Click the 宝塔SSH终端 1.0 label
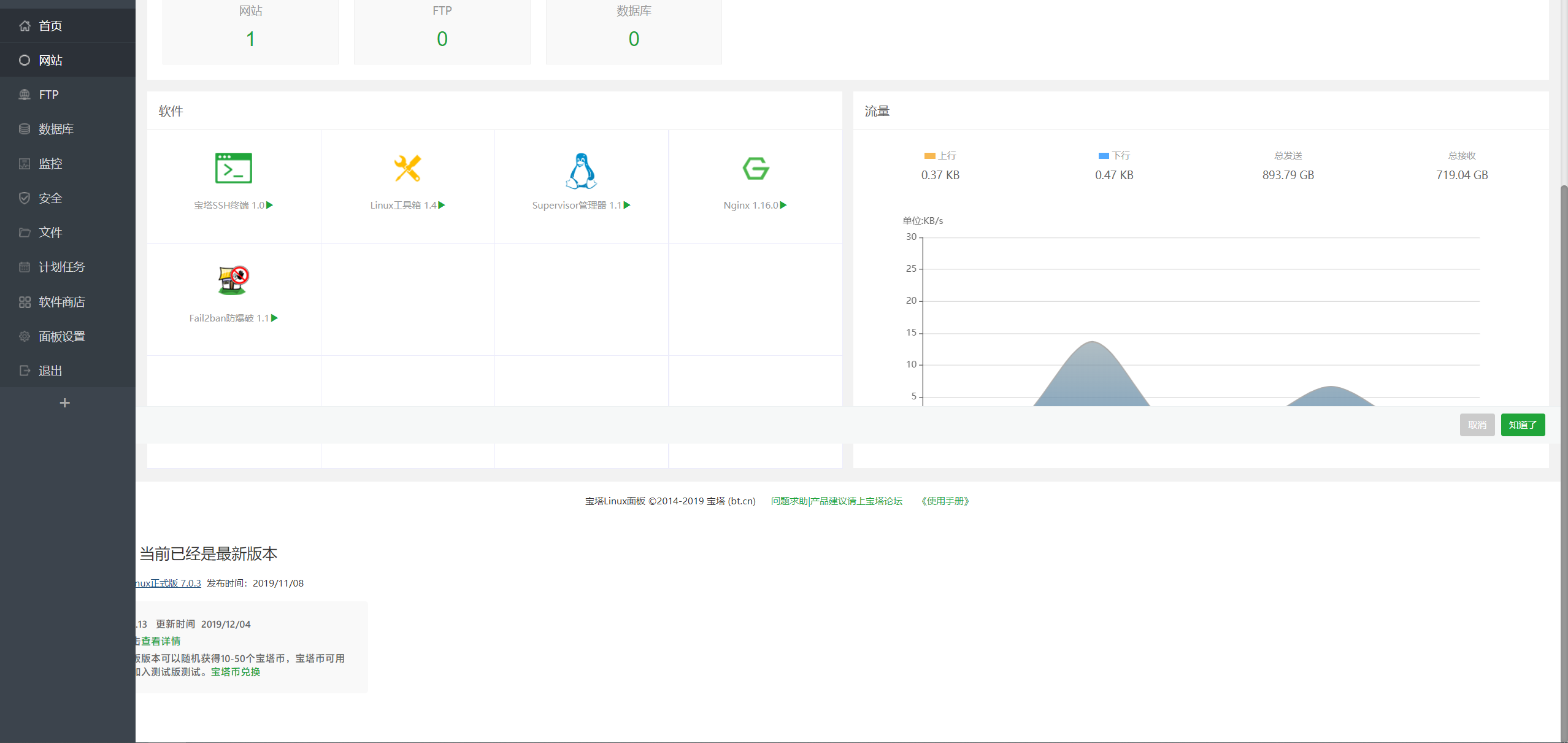The height and width of the screenshot is (743, 1568). 229,205
